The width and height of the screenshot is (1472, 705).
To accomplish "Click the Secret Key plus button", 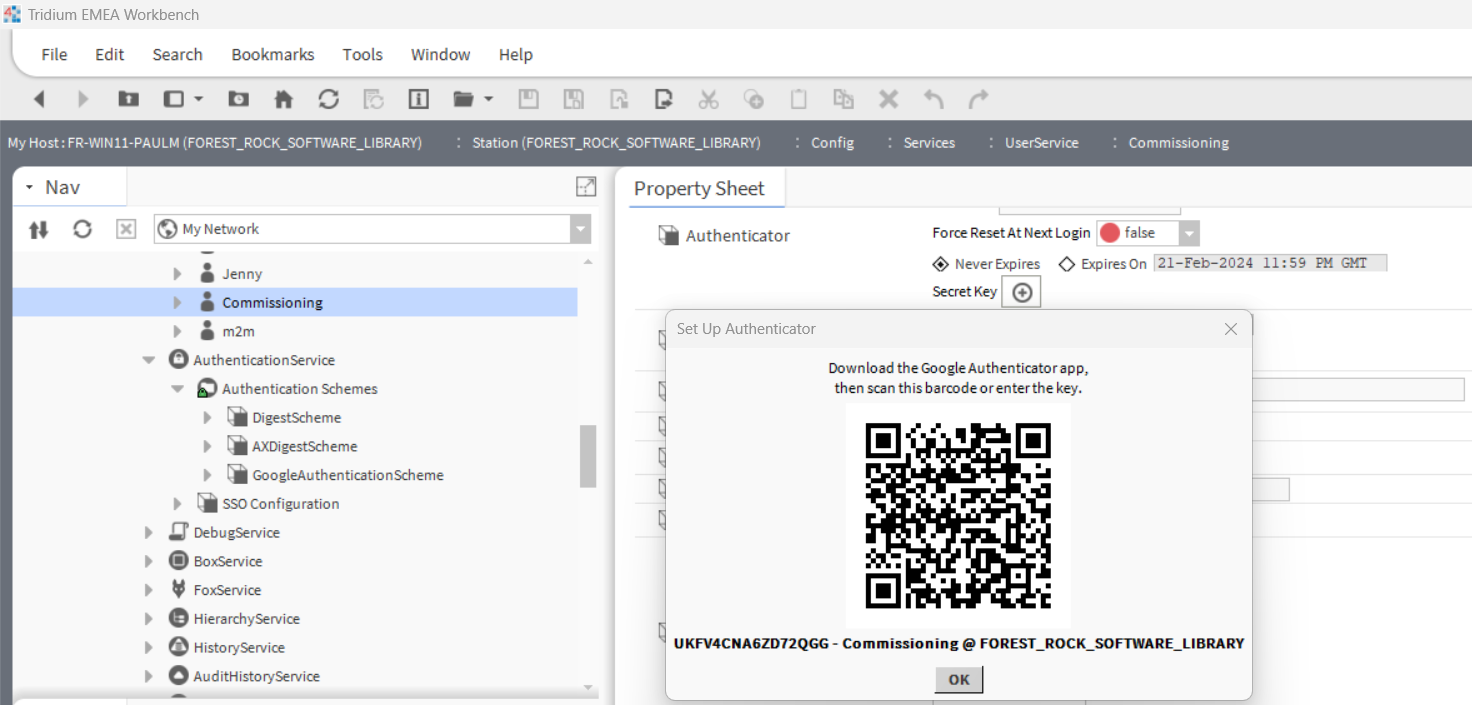I will point(1021,293).
